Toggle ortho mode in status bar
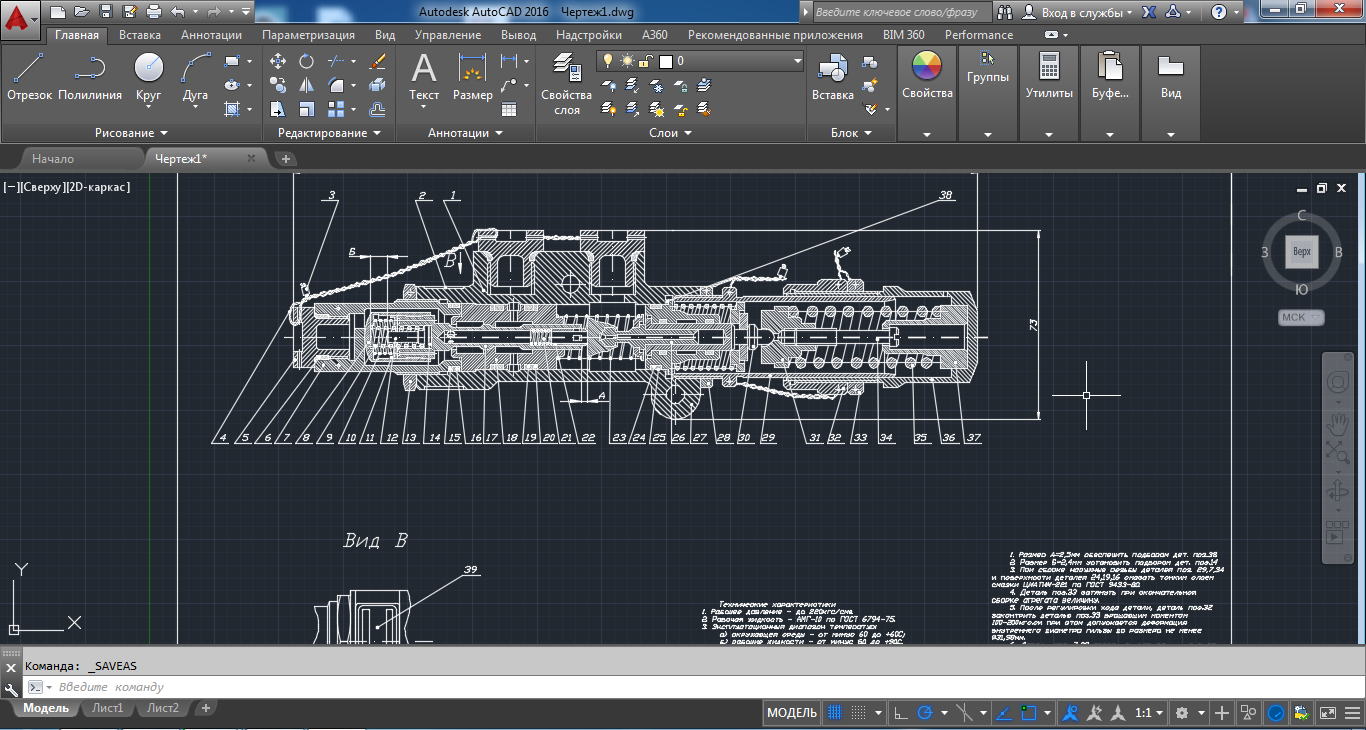The image size is (1366, 730). click(901, 713)
